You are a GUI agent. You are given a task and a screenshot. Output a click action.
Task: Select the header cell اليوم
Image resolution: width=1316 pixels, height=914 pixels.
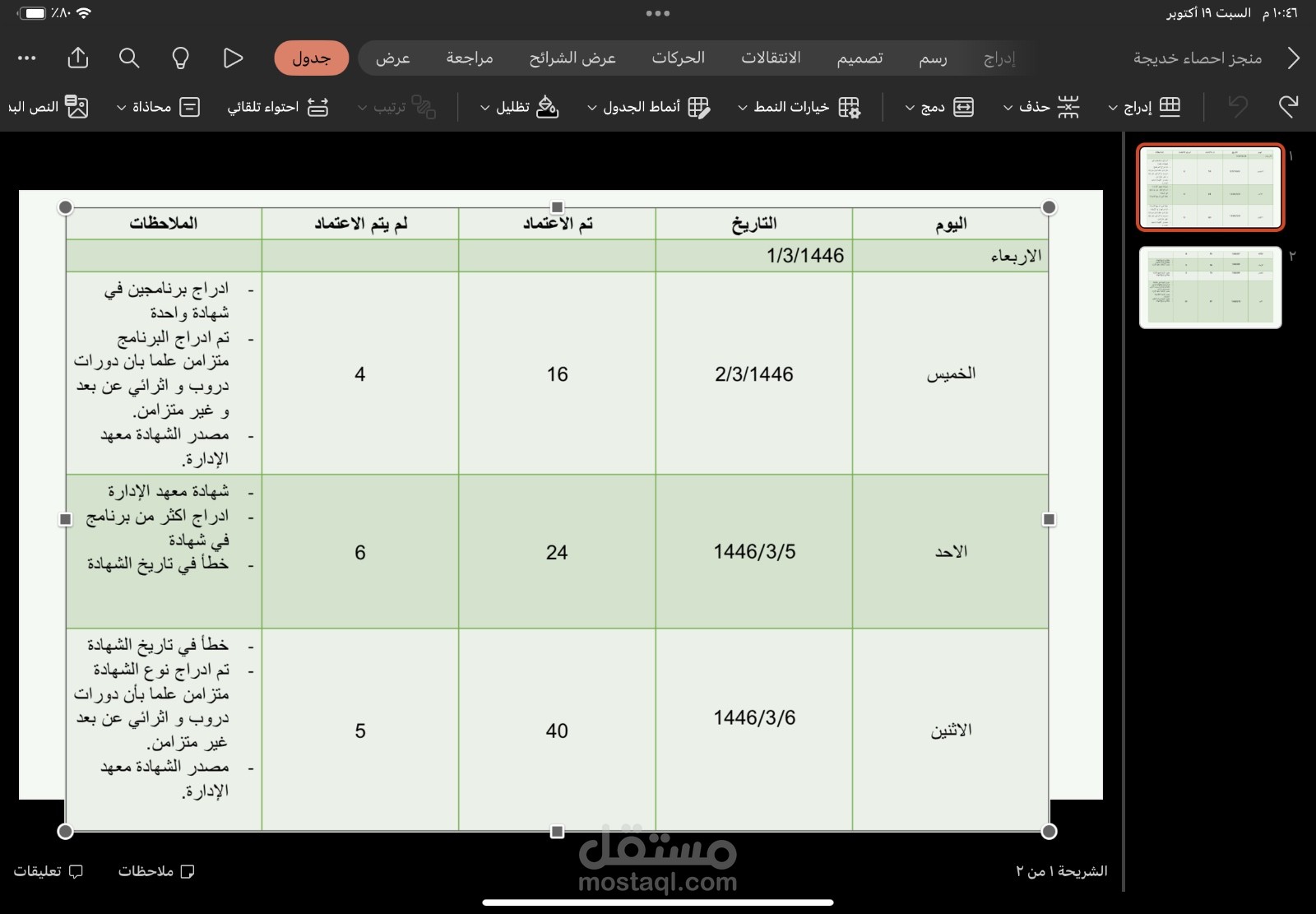[x=951, y=224]
